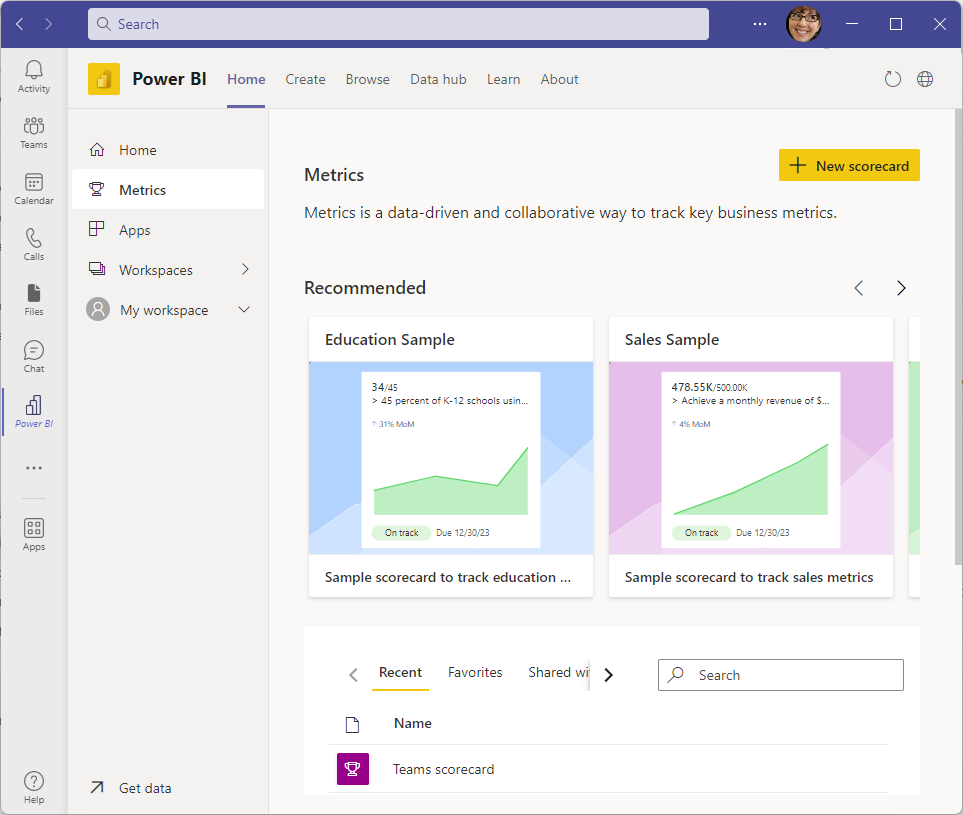This screenshot has width=963, height=815.
Task: Click the vertical scrollbar on right
Action: point(958,337)
